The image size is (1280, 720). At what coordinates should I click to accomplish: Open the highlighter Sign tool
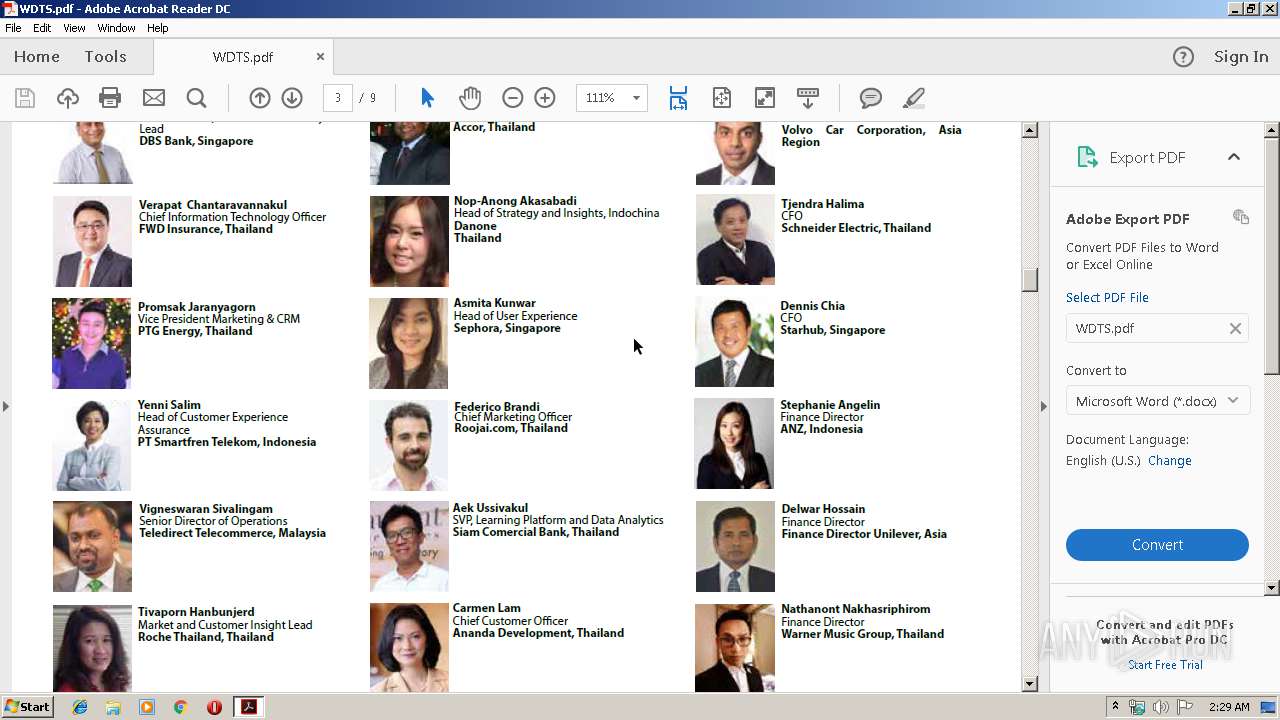(913, 98)
